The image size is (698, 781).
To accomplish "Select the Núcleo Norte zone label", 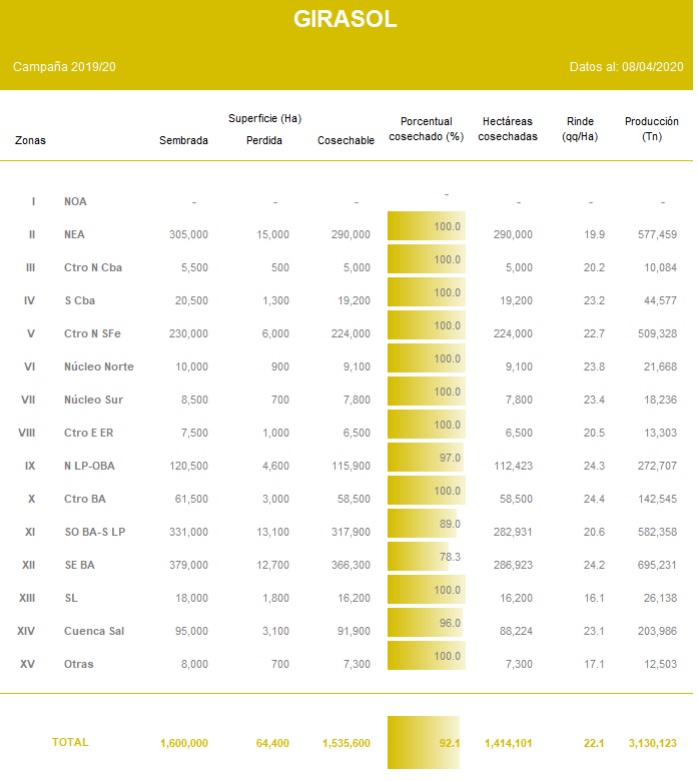I will pos(98,366).
